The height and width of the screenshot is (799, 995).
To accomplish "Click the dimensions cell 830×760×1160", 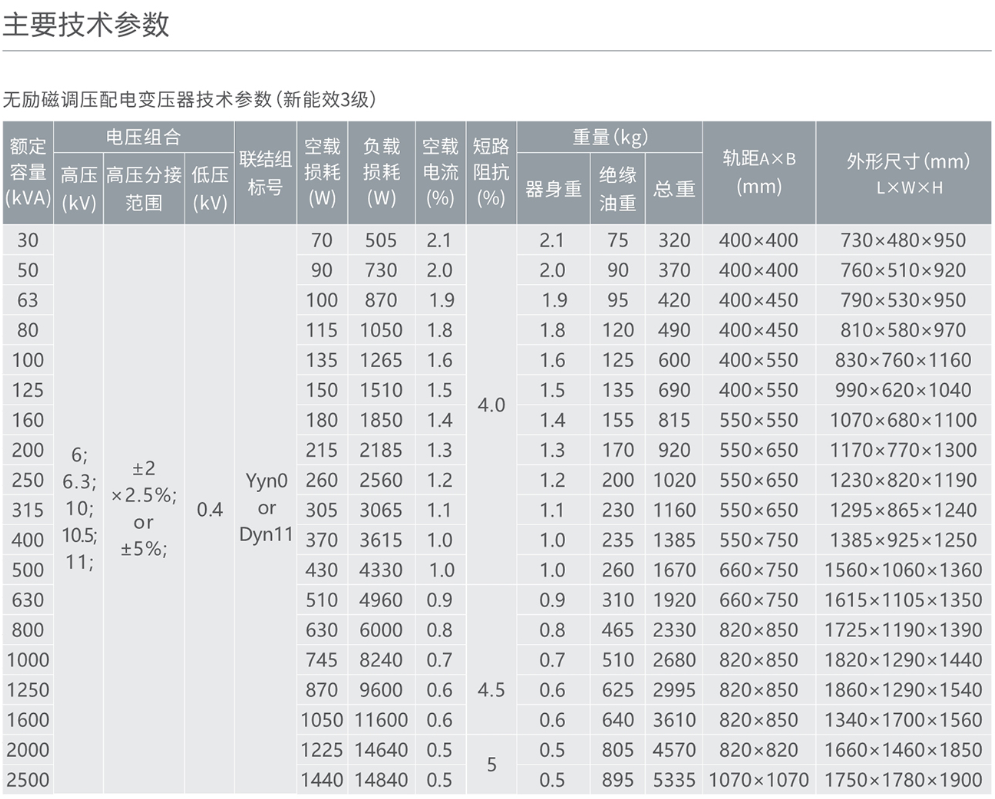I will pyautogui.click(x=904, y=360).
